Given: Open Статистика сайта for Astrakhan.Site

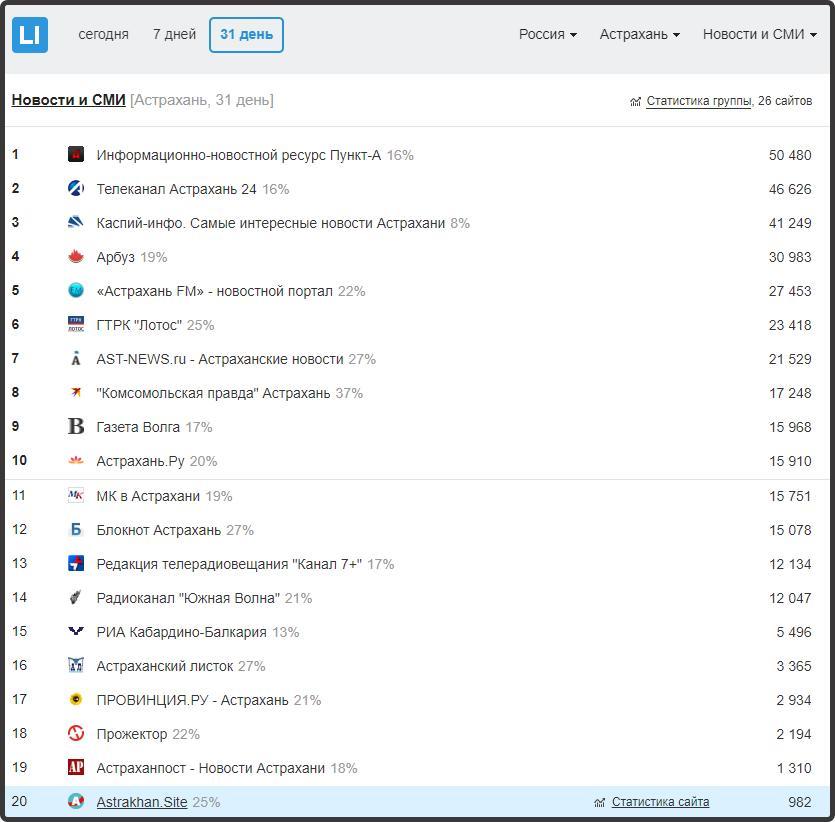Looking at the screenshot, I should pyautogui.click(x=660, y=802).
